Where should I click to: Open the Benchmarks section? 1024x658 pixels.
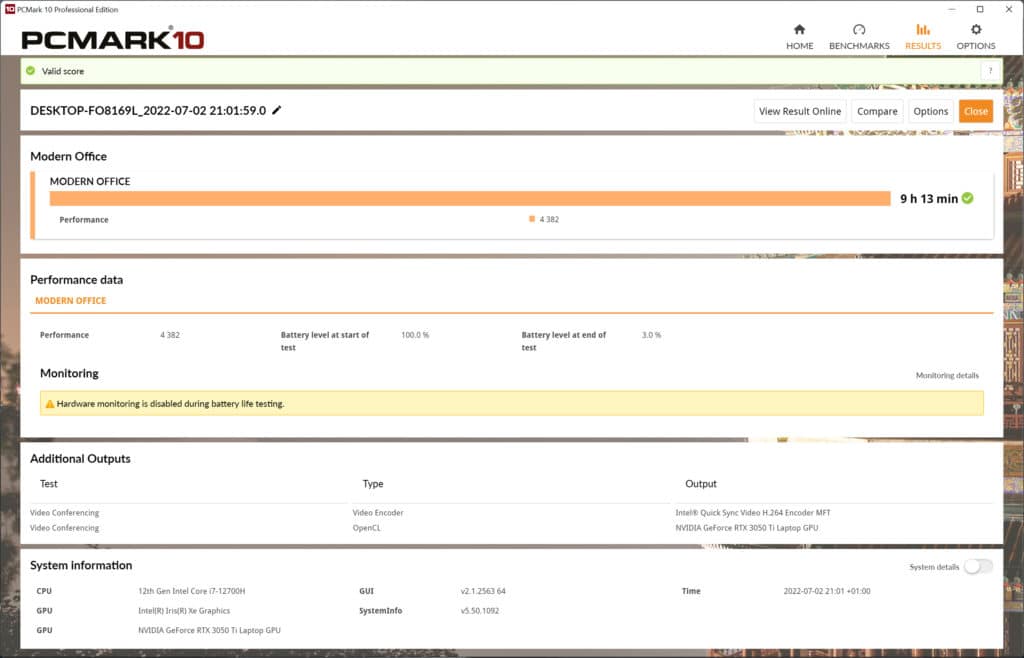859,37
